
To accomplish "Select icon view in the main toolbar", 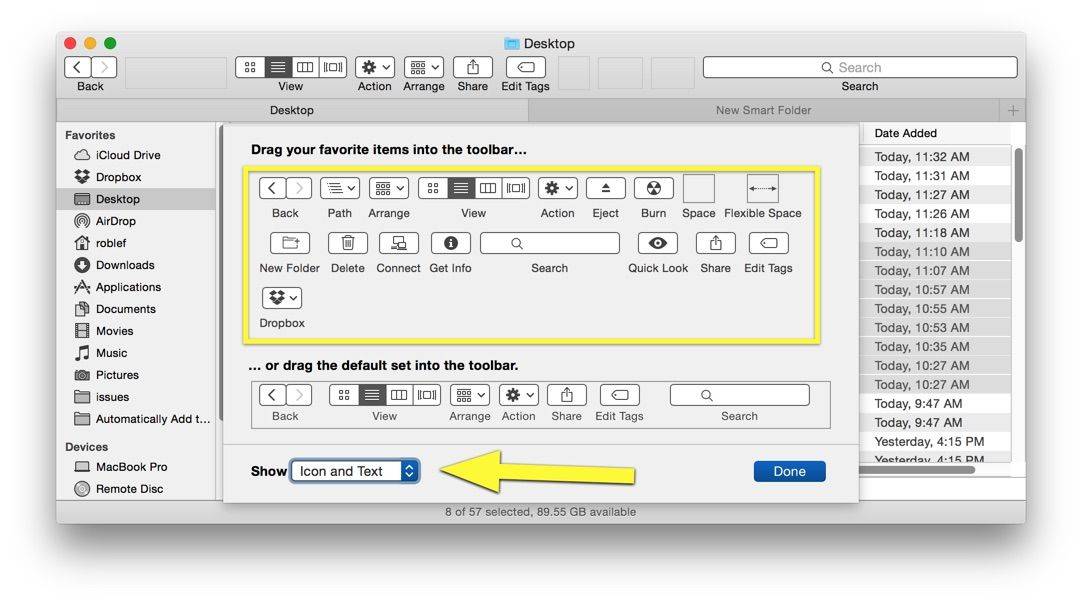I will coord(250,67).
